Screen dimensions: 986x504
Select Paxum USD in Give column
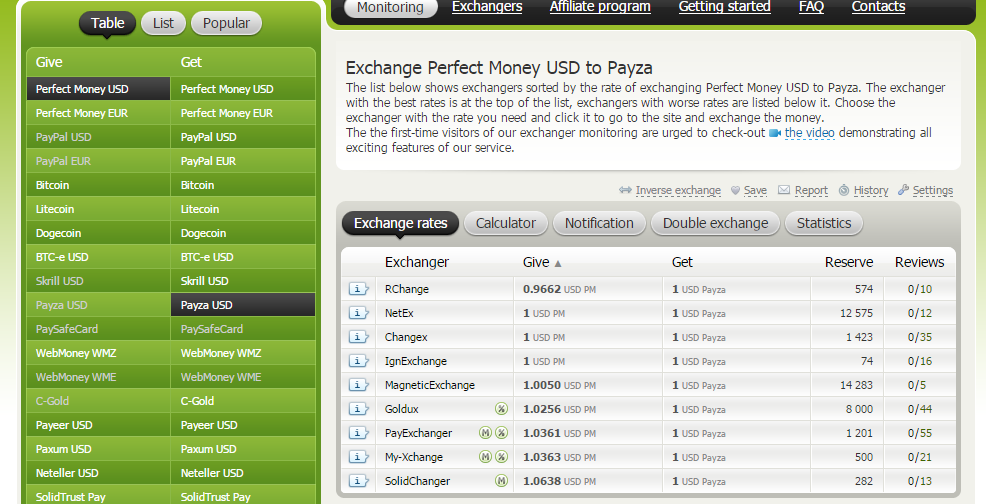(99, 449)
